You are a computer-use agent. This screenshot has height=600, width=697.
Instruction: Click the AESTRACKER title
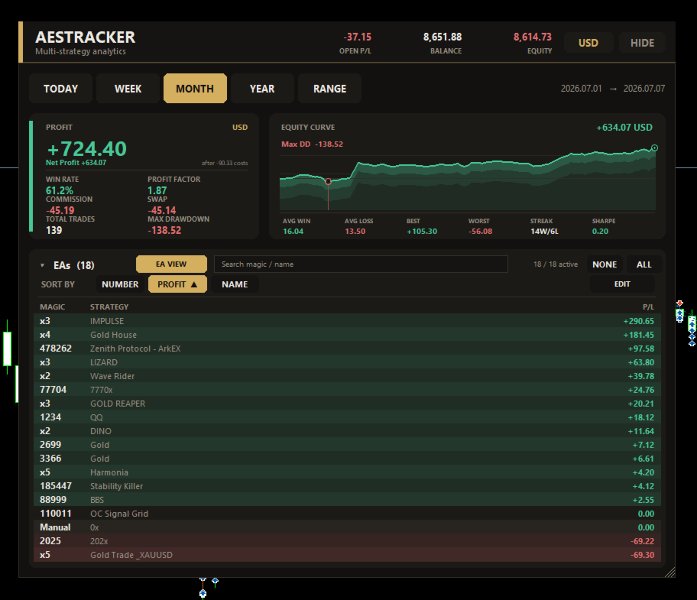[x=85, y=37]
